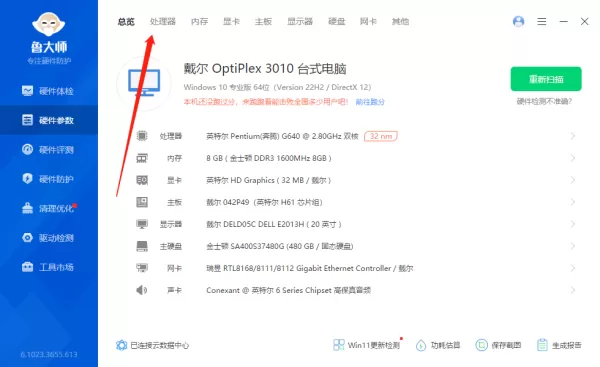Click the graphics card icon

click(142, 180)
